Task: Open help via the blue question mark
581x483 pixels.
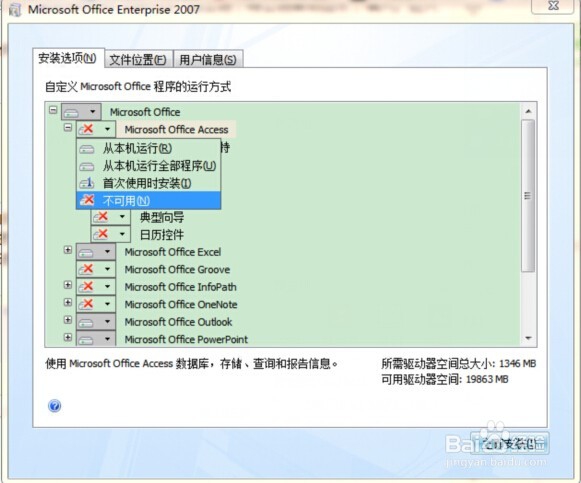Action: [x=54, y=406]
